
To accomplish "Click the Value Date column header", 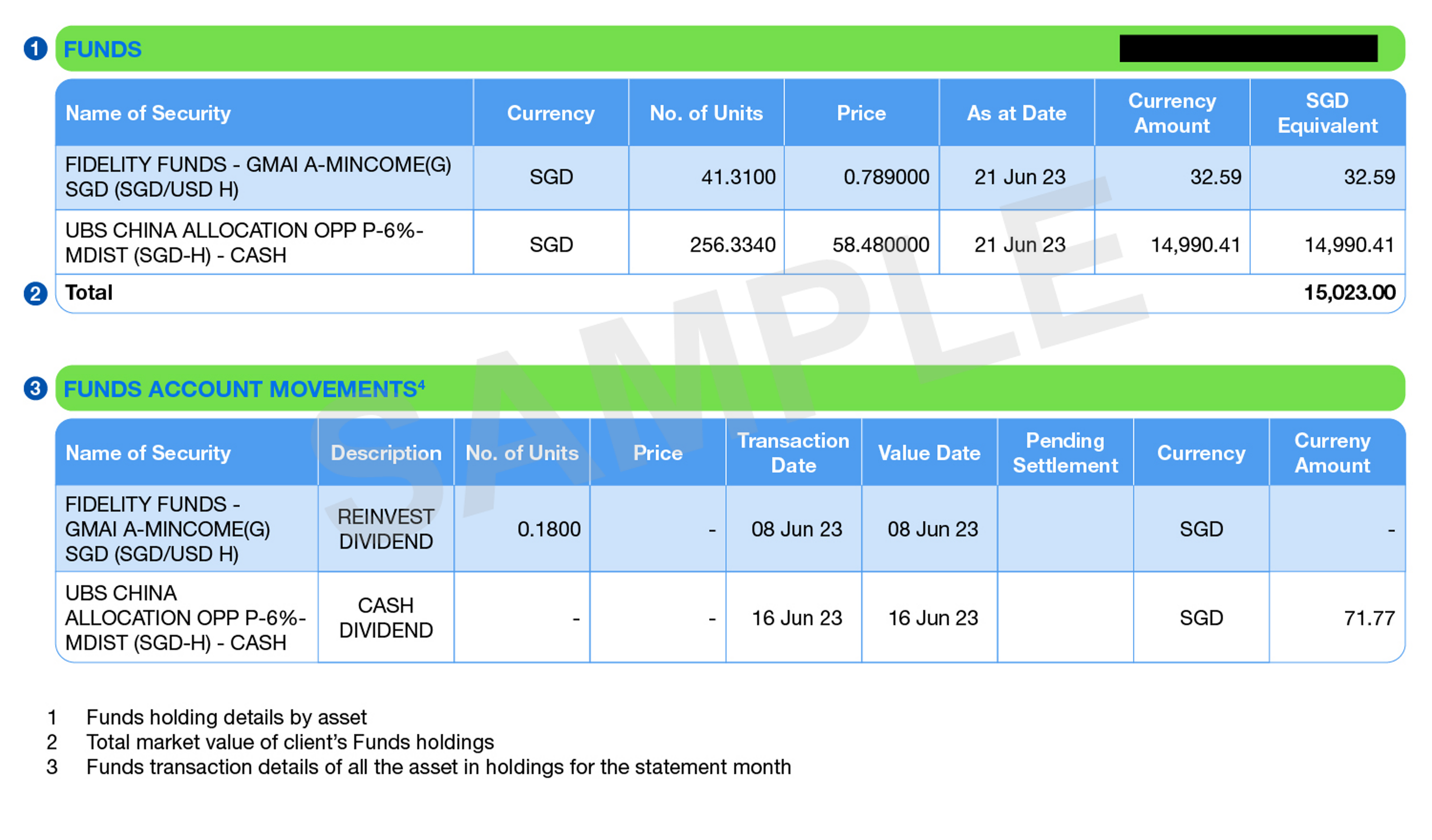I will coord(929,453).
